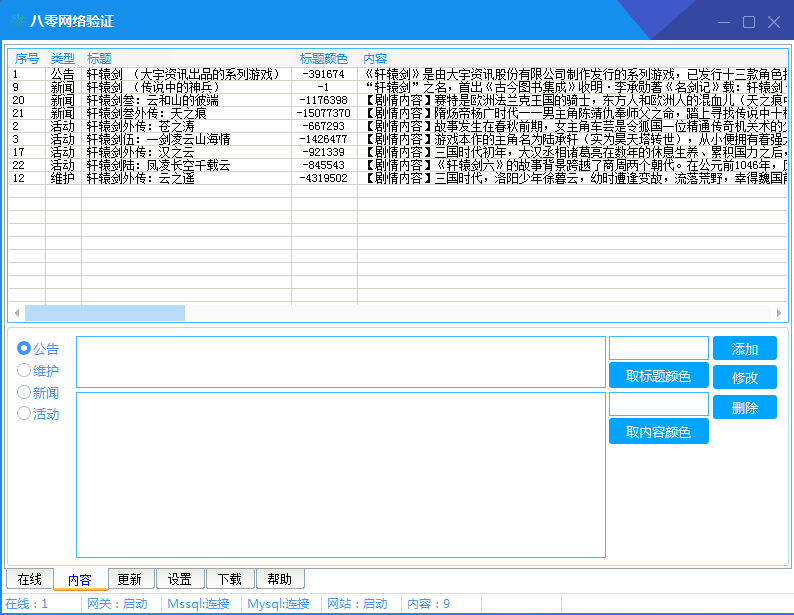Click content cell starting 《轩辕剑》是由大宇资讯
Image resolution: width=794 pixels, height=615 pixels.
[x=573, y=74]
